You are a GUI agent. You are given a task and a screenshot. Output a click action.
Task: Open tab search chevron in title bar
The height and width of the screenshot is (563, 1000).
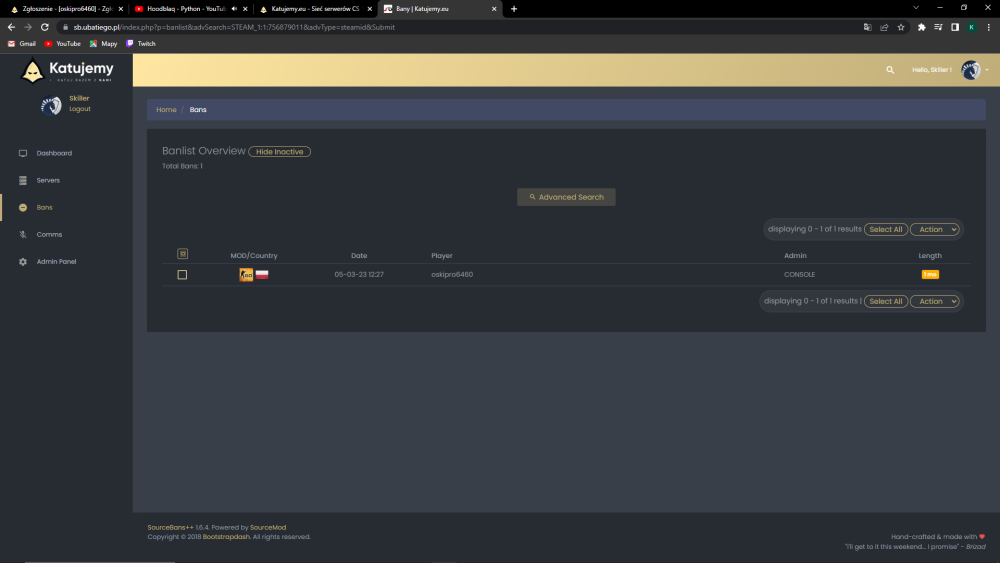click(916, 8)
